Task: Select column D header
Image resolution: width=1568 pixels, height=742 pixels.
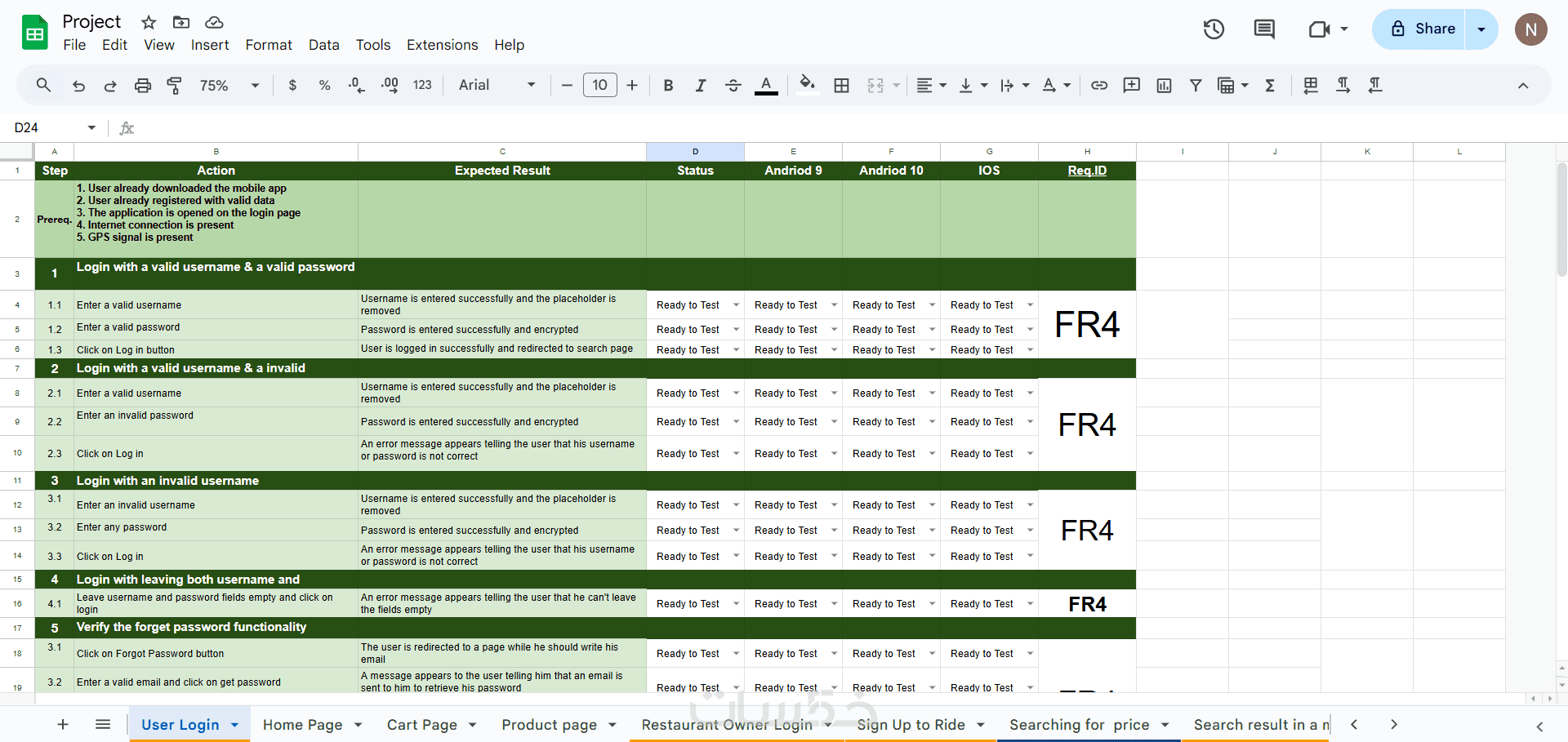Action: tap(695, 152)
